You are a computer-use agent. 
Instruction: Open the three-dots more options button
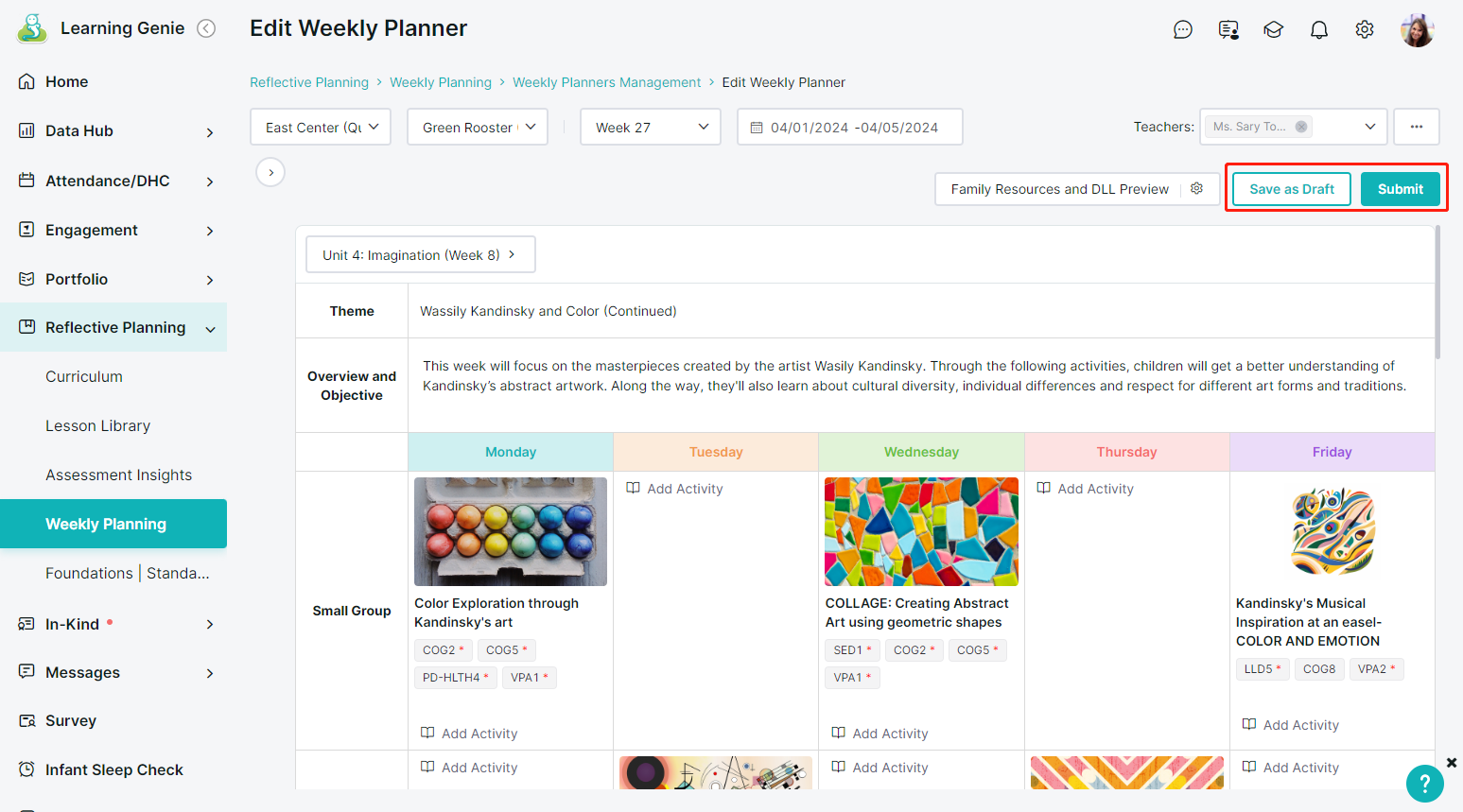tap(1417, 127)
